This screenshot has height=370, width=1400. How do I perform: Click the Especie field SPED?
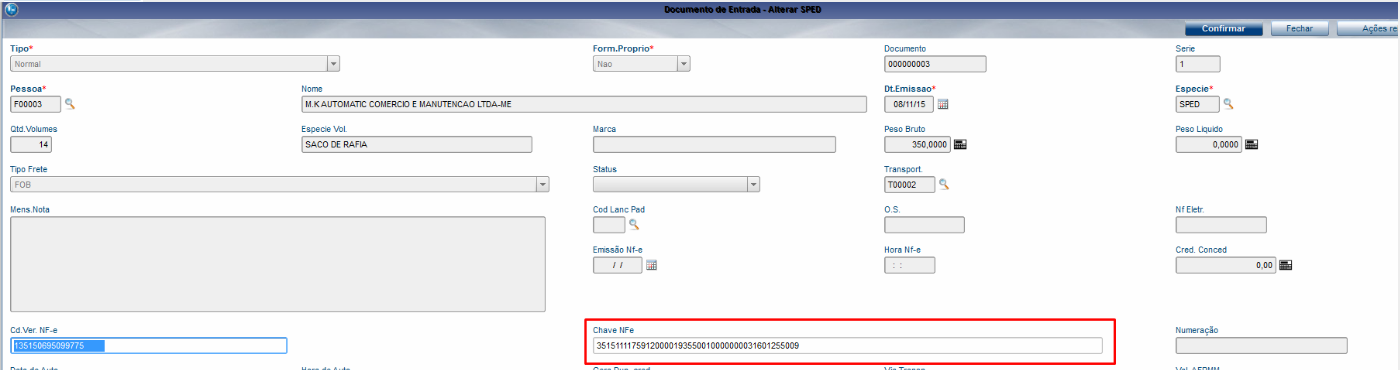pyautogui.click(x=1197, y=104)
